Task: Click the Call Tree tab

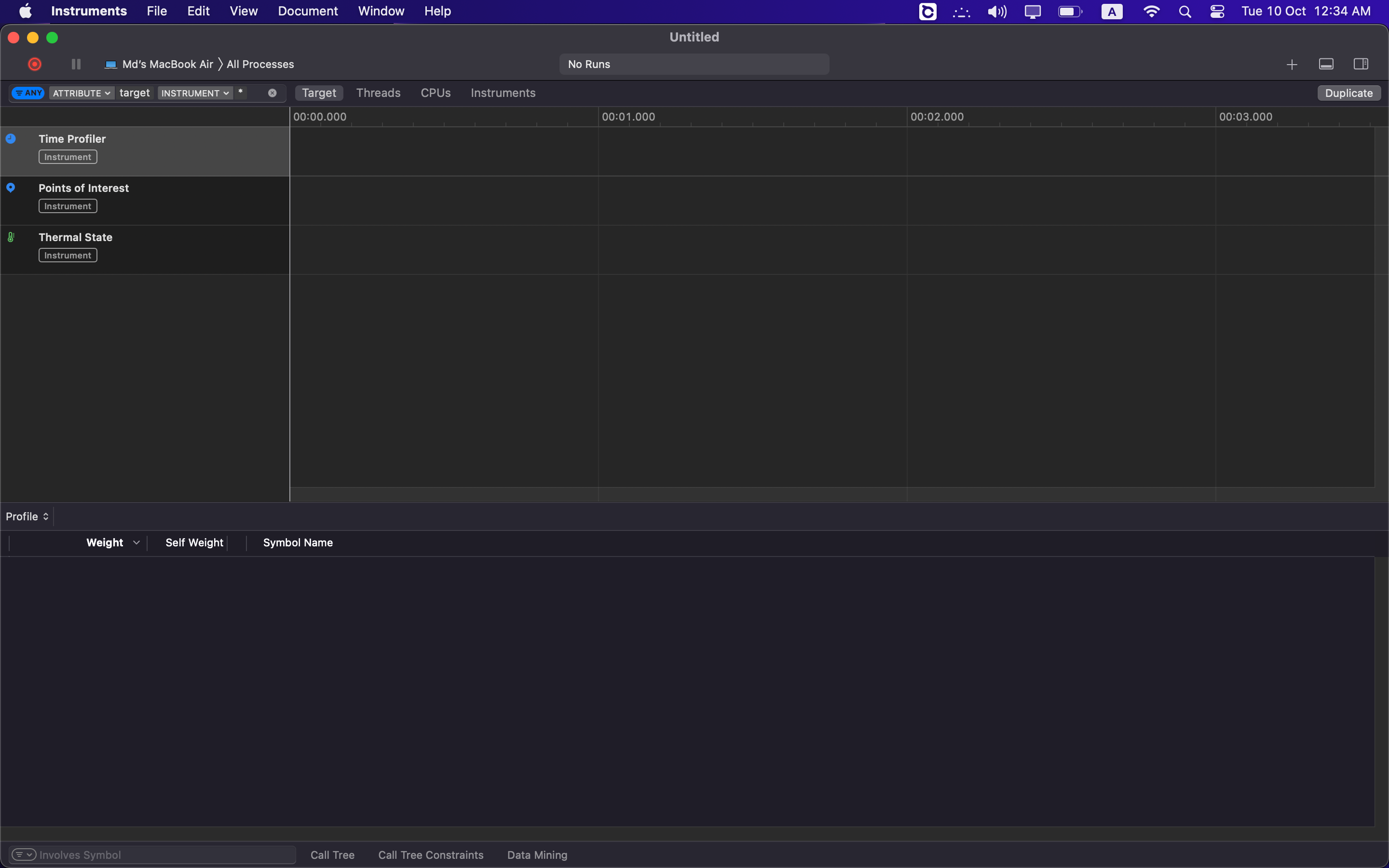Action: pos(333,854)
